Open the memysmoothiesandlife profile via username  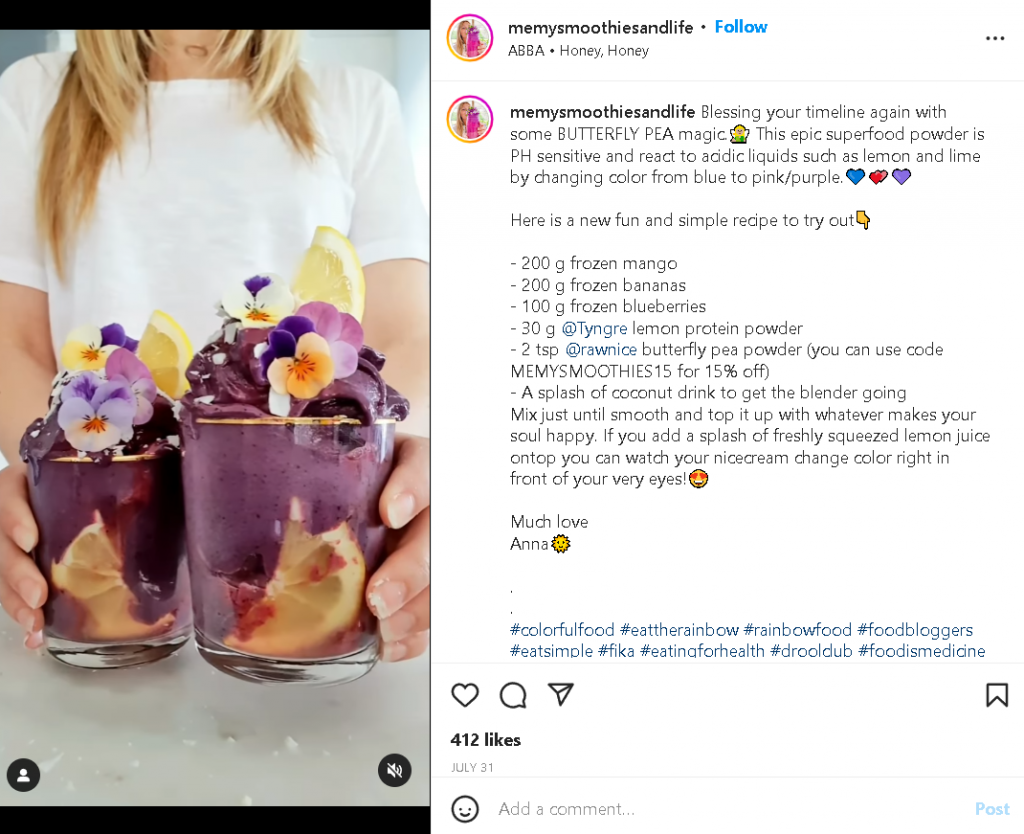[600, 27]
